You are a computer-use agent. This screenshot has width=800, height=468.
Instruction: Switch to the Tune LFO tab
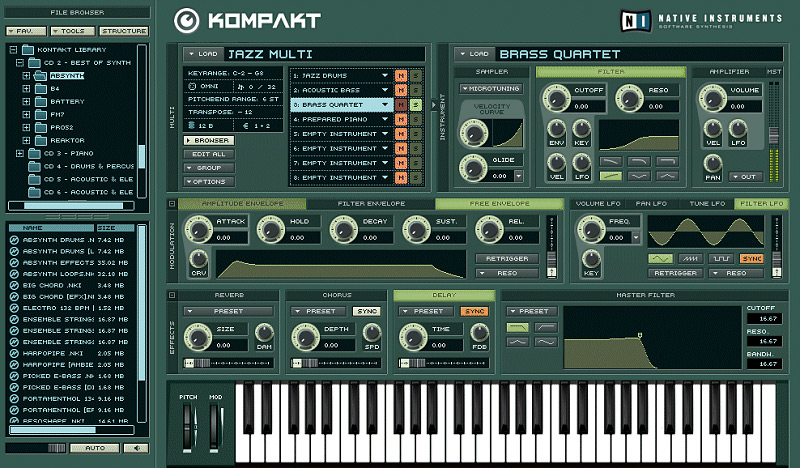click(x=707, y=204)
